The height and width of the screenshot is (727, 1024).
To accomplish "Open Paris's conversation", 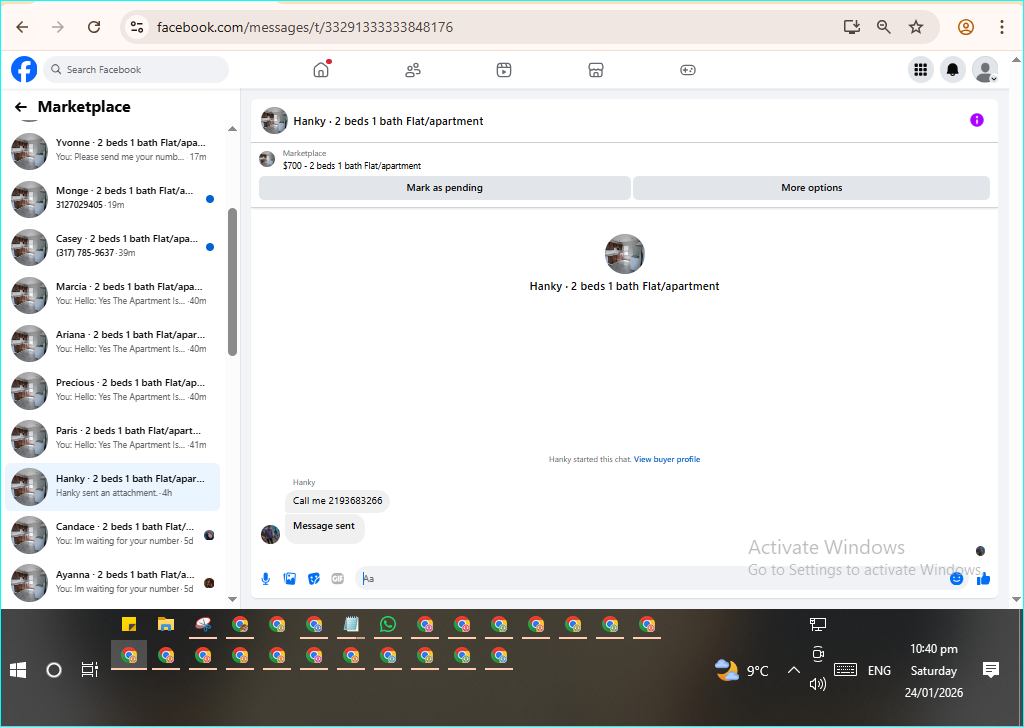I will pyautogui.click(x=112, y=439).
